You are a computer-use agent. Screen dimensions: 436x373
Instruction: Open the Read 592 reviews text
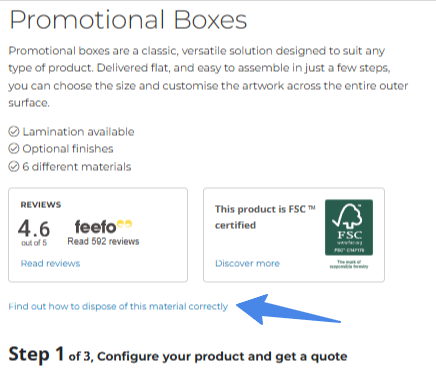tap(103, 241)
